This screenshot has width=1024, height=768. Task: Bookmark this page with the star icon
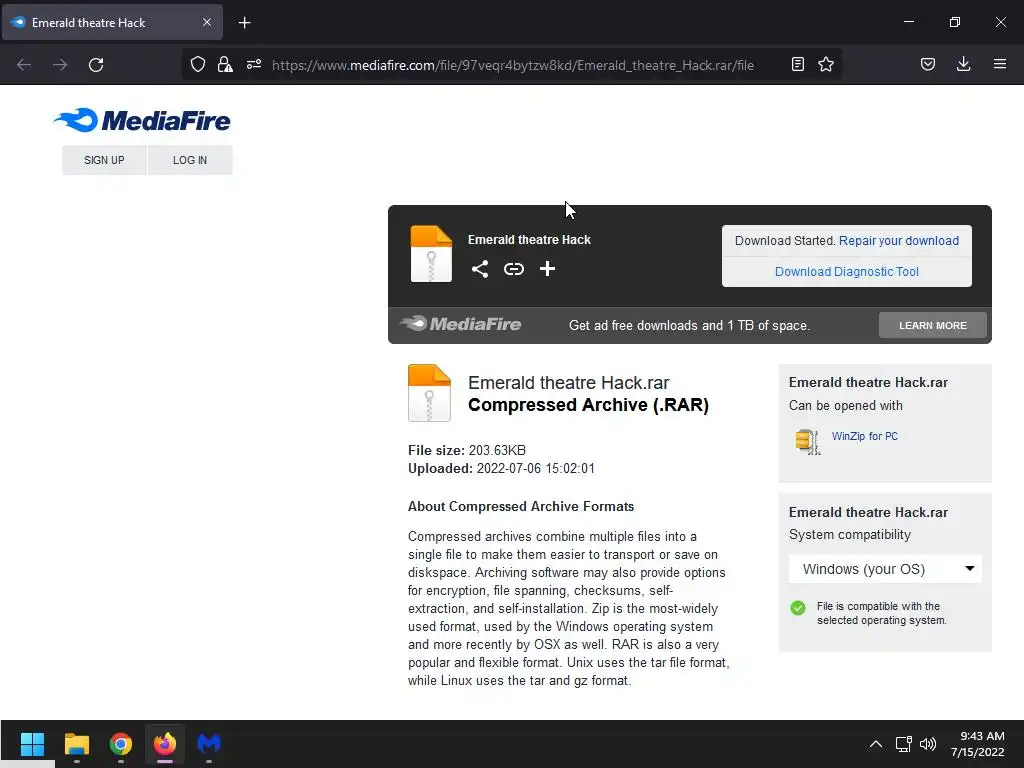826,64
